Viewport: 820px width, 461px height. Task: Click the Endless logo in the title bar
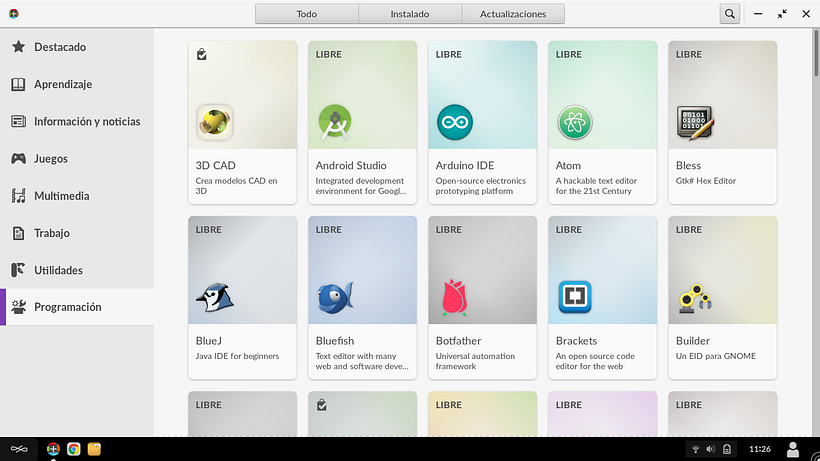(14, 14)
